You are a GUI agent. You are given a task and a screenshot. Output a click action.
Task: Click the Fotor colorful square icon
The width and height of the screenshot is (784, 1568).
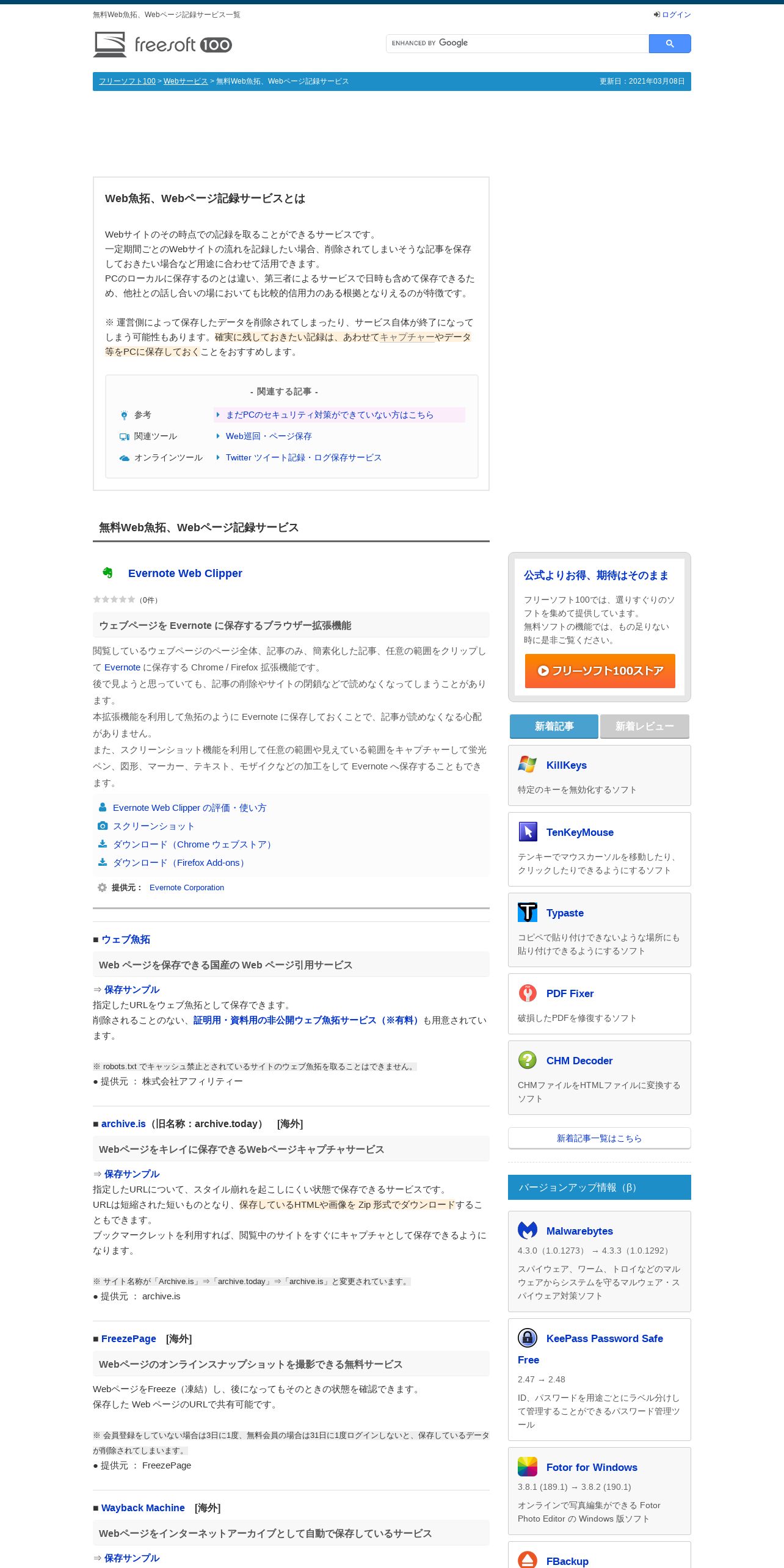[x=528, y=1467]
